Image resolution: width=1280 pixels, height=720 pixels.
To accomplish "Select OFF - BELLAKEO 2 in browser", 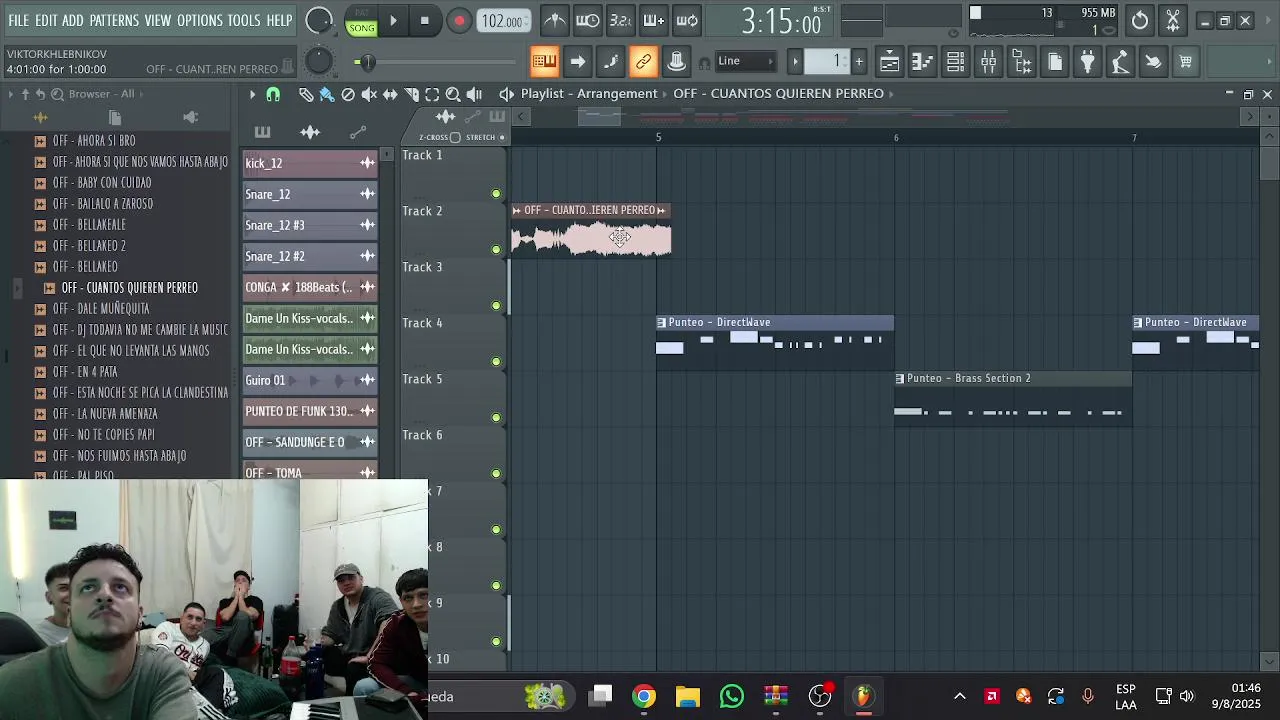I will 89,246.
